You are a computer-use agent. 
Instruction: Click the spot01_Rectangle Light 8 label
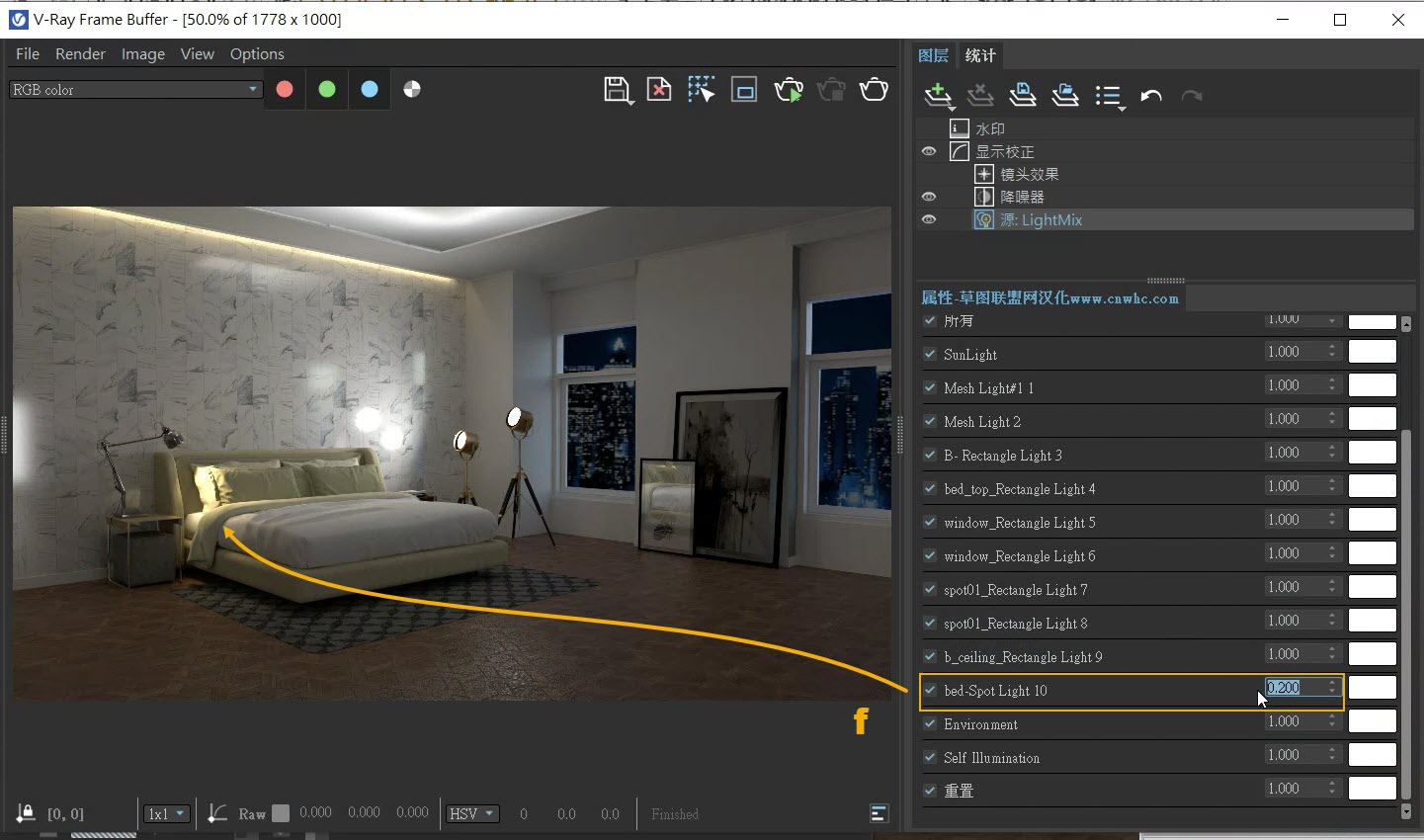click(x=1015, y=623)
